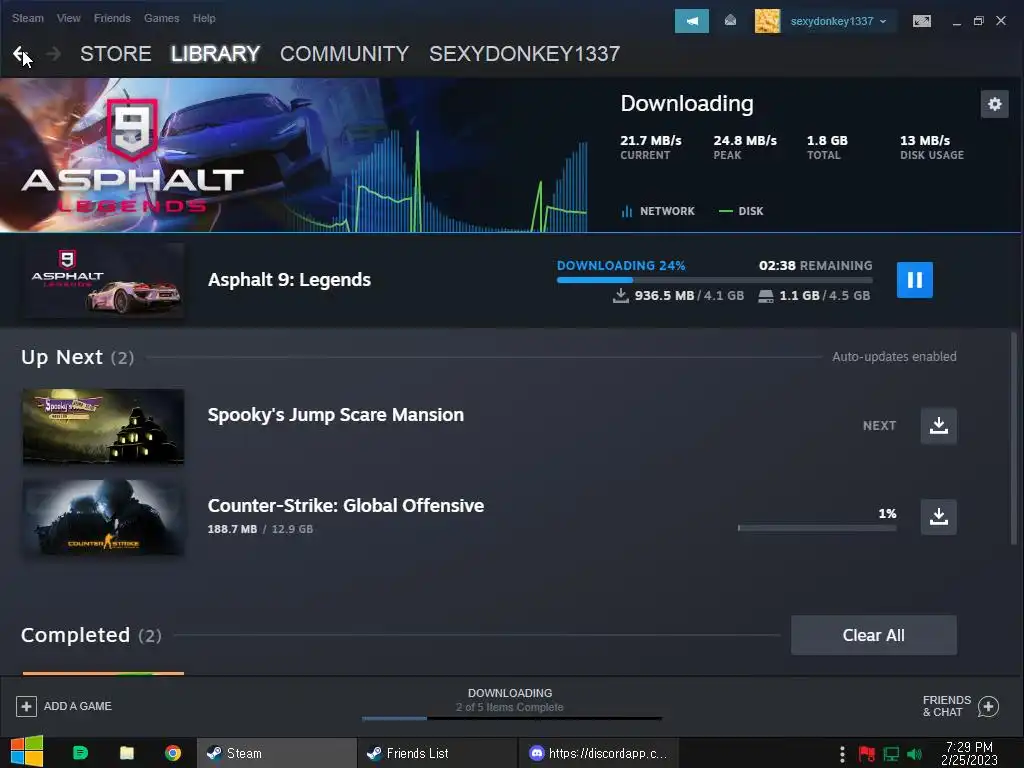Click the network tray icon
This screenshot has width=1024, height=768.
(x=891, y=754)
